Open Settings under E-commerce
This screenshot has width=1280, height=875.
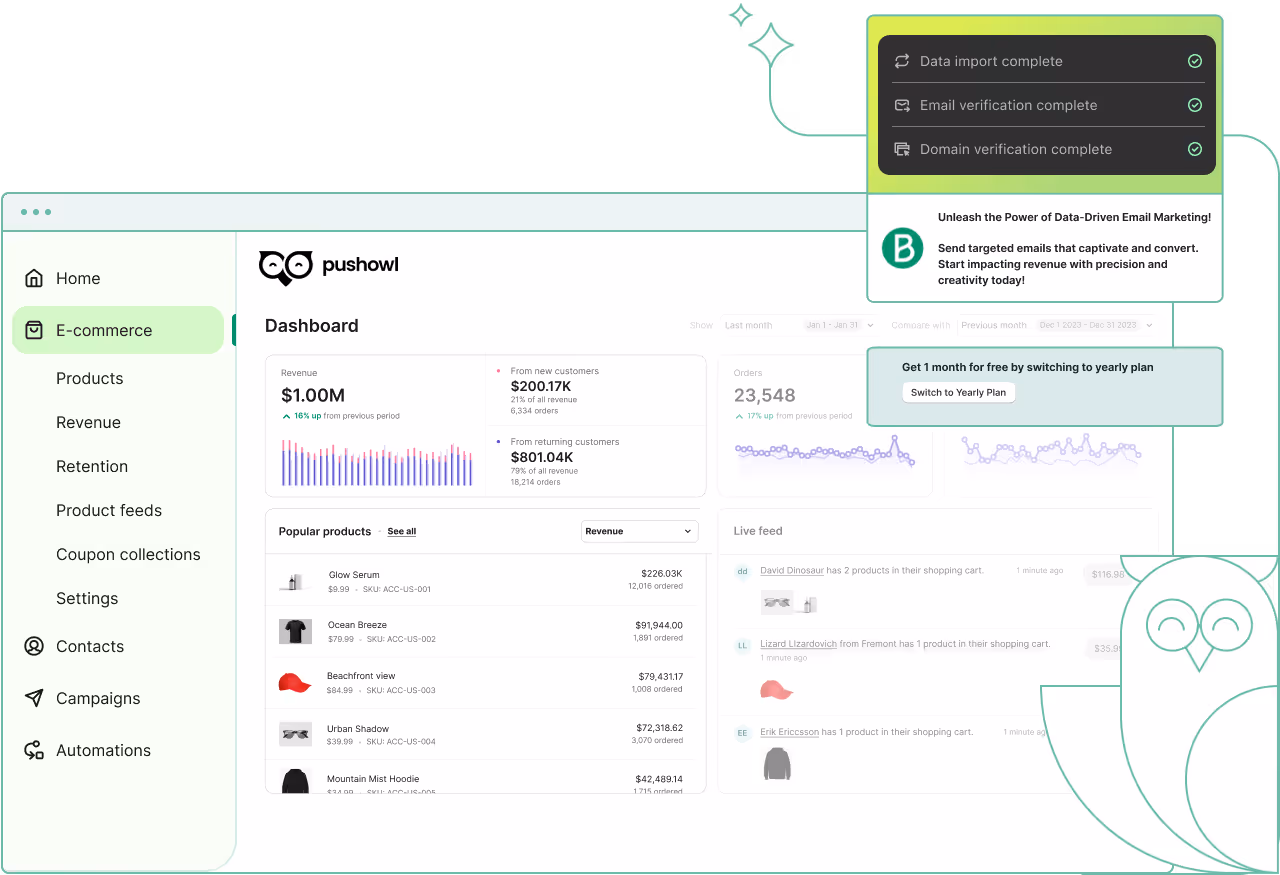[87, 598]
